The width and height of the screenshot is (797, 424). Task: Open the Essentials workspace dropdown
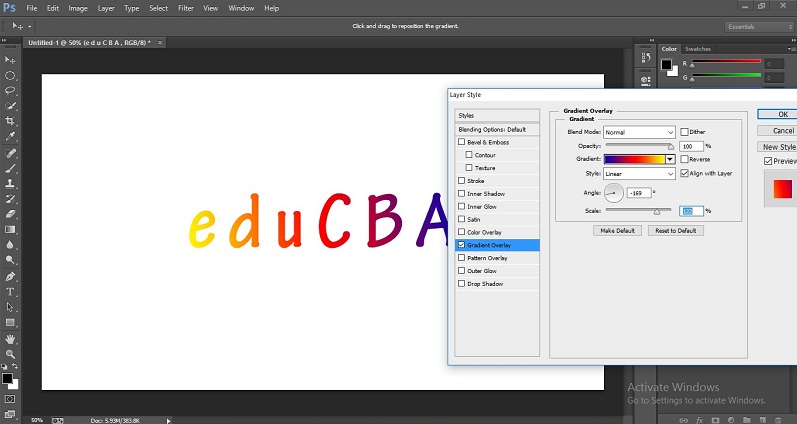(759, 26)
